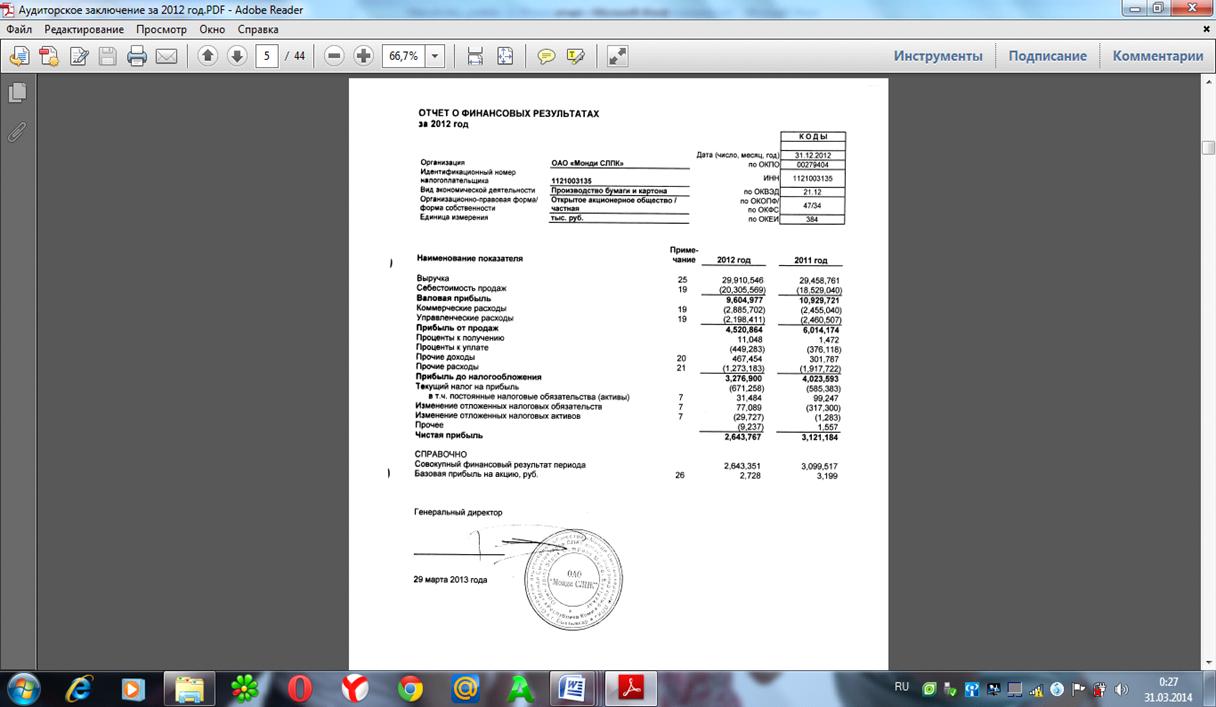Open the green letter A app in the taskbar
1216x707 pixels.
519,688
